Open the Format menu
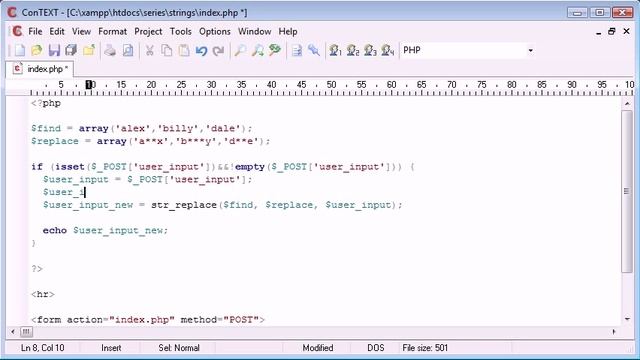The image size is (640, 360). [112, 31]
